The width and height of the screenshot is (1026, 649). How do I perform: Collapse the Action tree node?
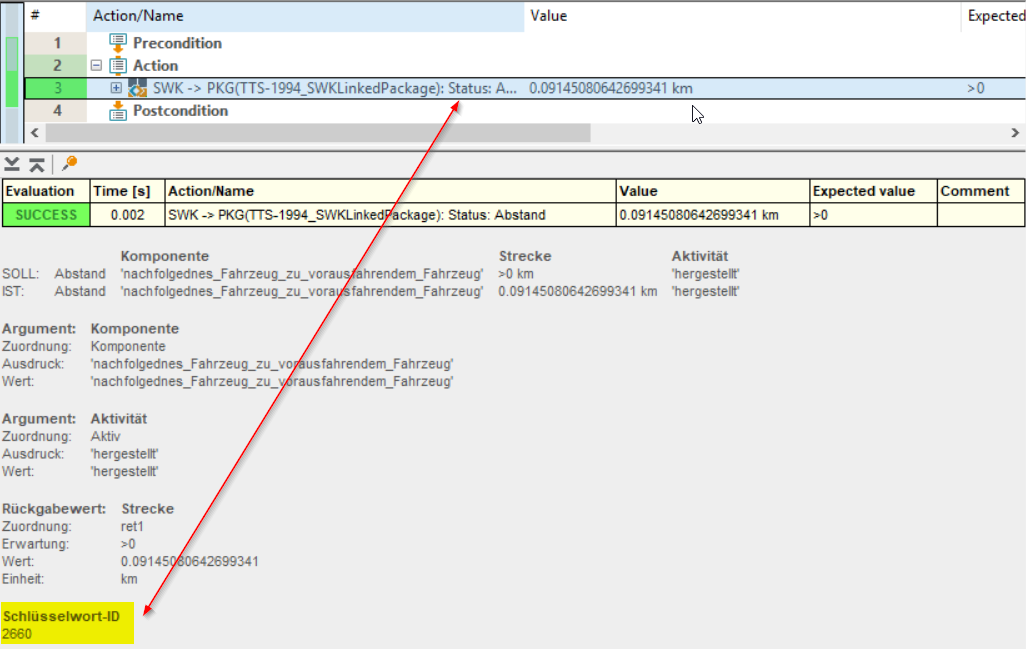click(97, 66)
